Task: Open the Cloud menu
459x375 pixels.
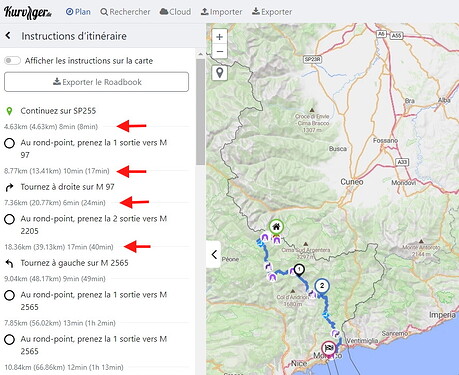Action: click(x=175, y=12)
